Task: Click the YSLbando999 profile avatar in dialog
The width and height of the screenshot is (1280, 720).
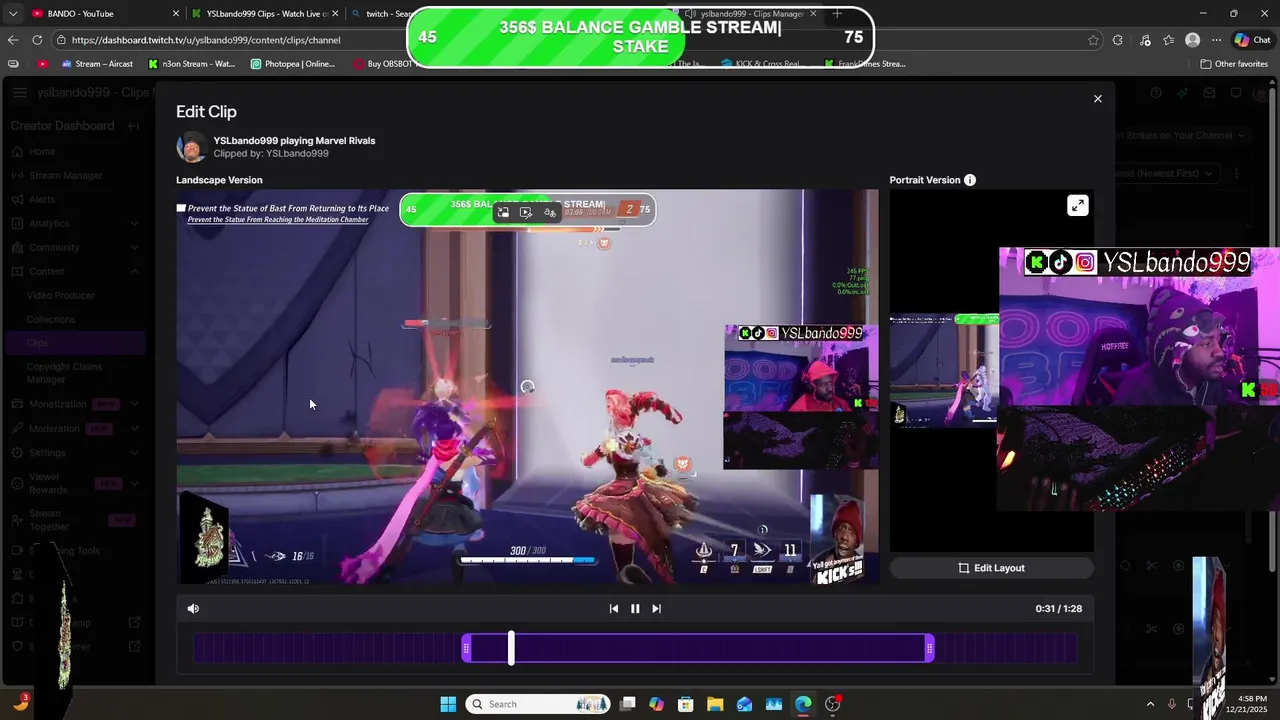Action: click(192, 147)
